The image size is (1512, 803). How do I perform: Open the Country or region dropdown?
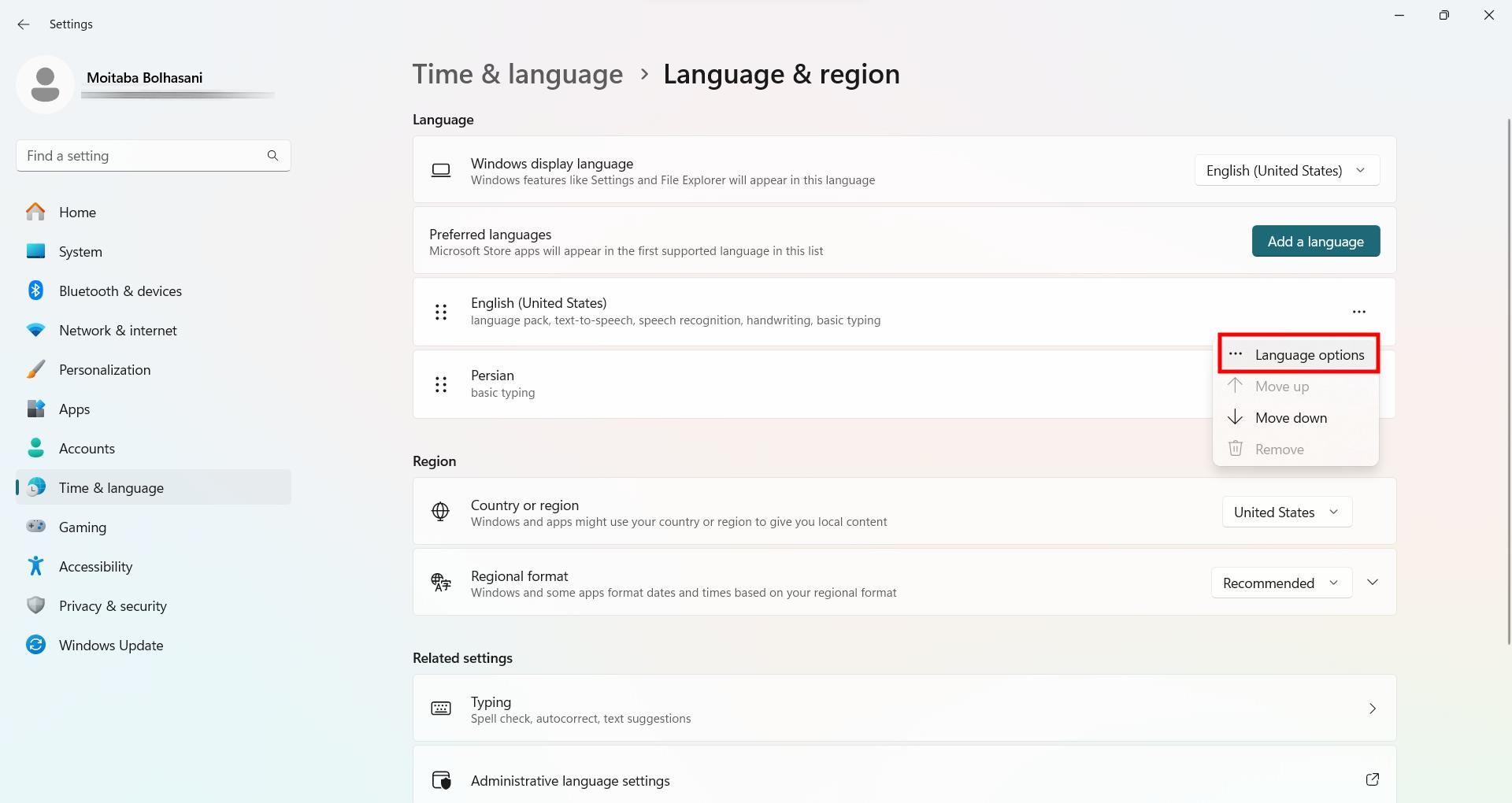[1287, 513]
